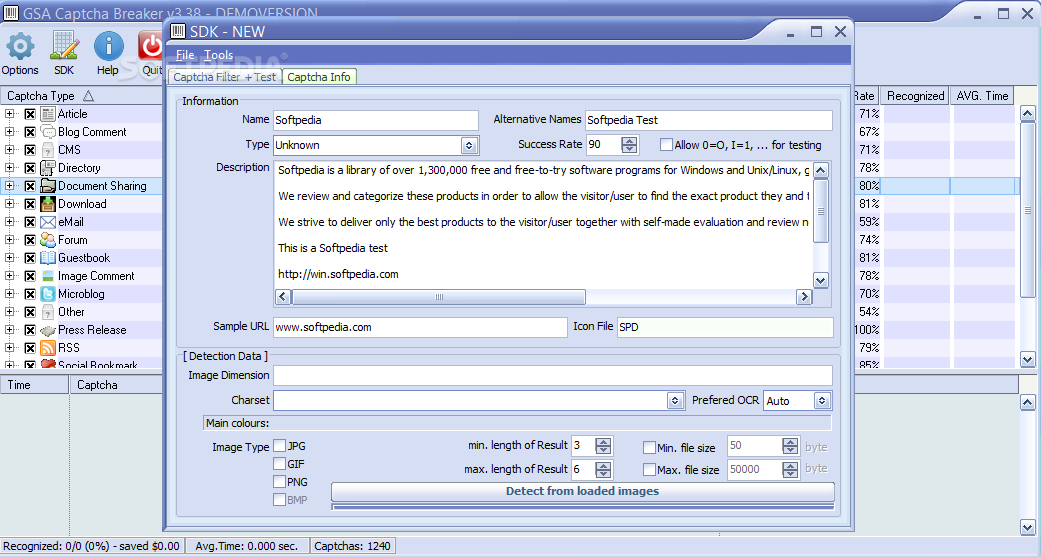Adjust max. length of Result spinner
Viewport: 1041px width, 558px height.
(x=603, y=470)
